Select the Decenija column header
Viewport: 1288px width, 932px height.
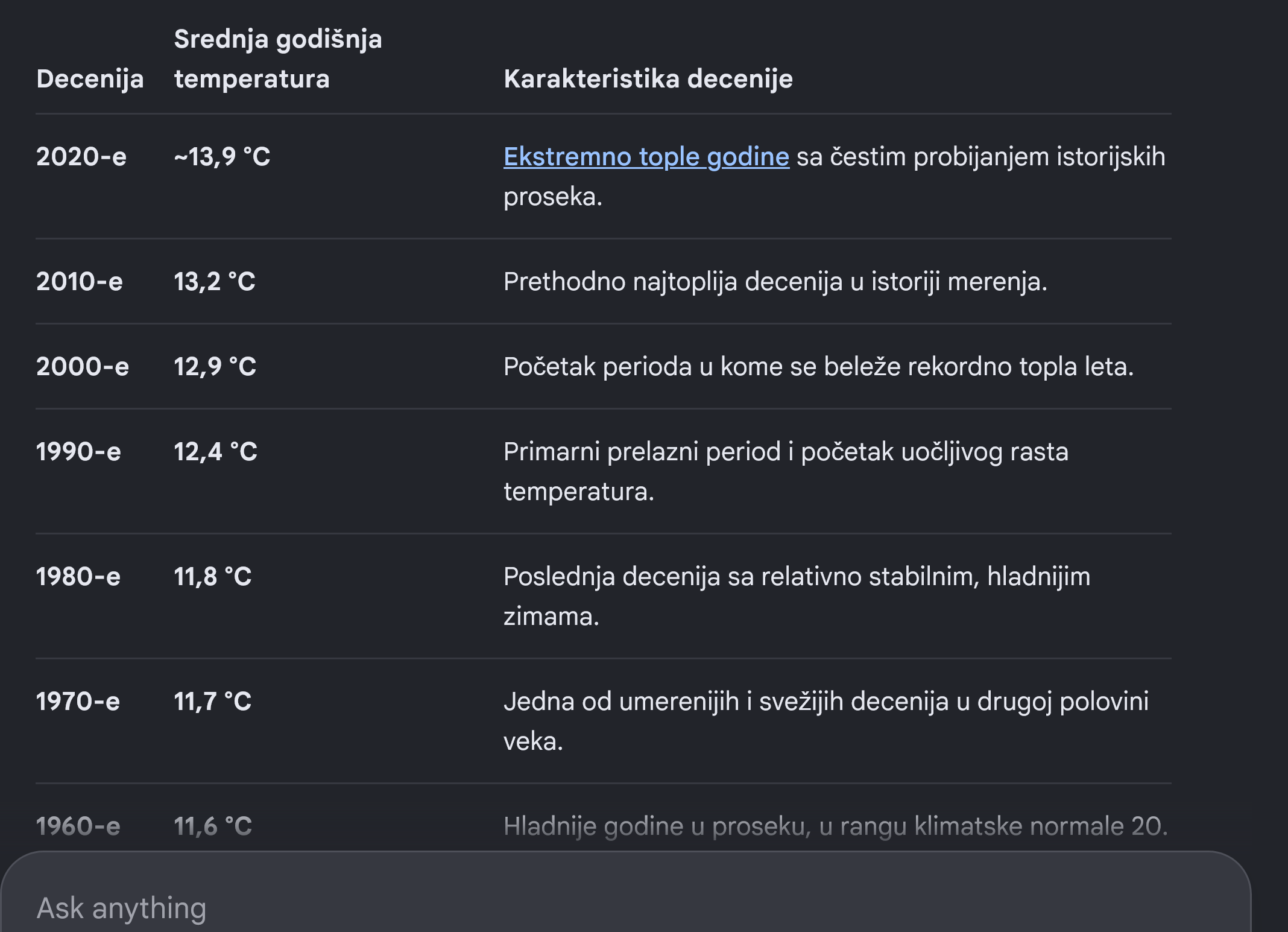[x=90, y=79]
